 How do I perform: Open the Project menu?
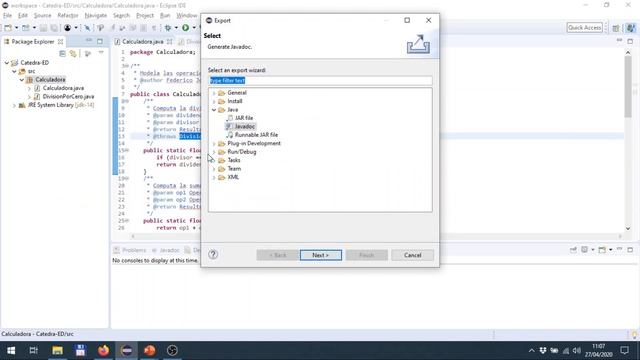[145, 16]
